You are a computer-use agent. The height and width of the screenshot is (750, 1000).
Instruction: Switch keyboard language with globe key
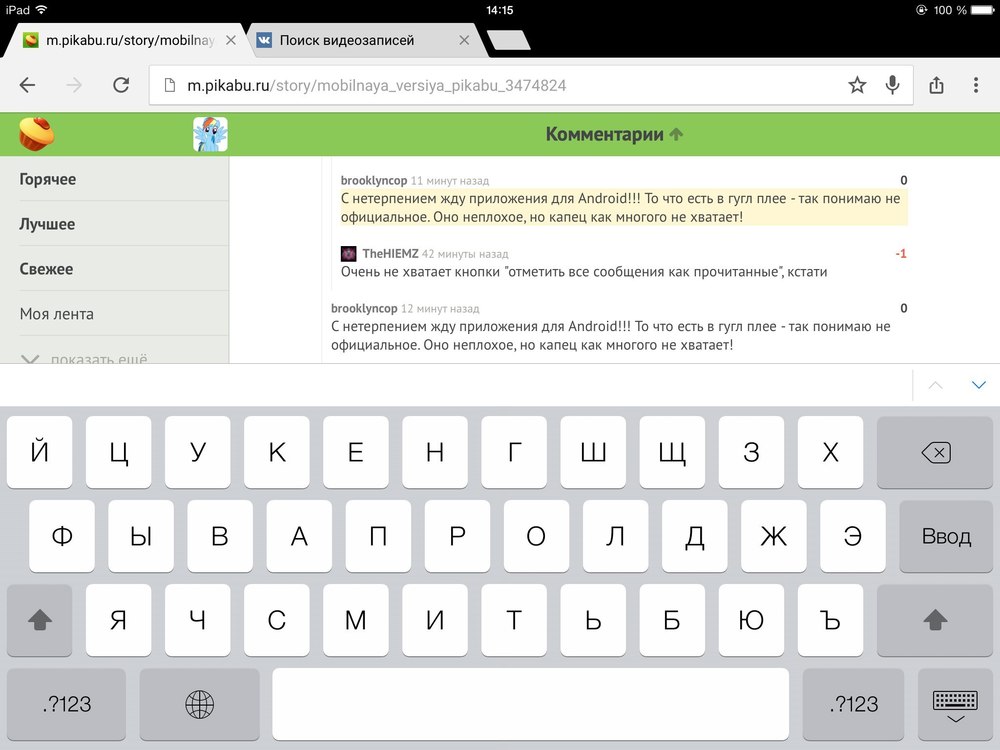tap(199, 704)
